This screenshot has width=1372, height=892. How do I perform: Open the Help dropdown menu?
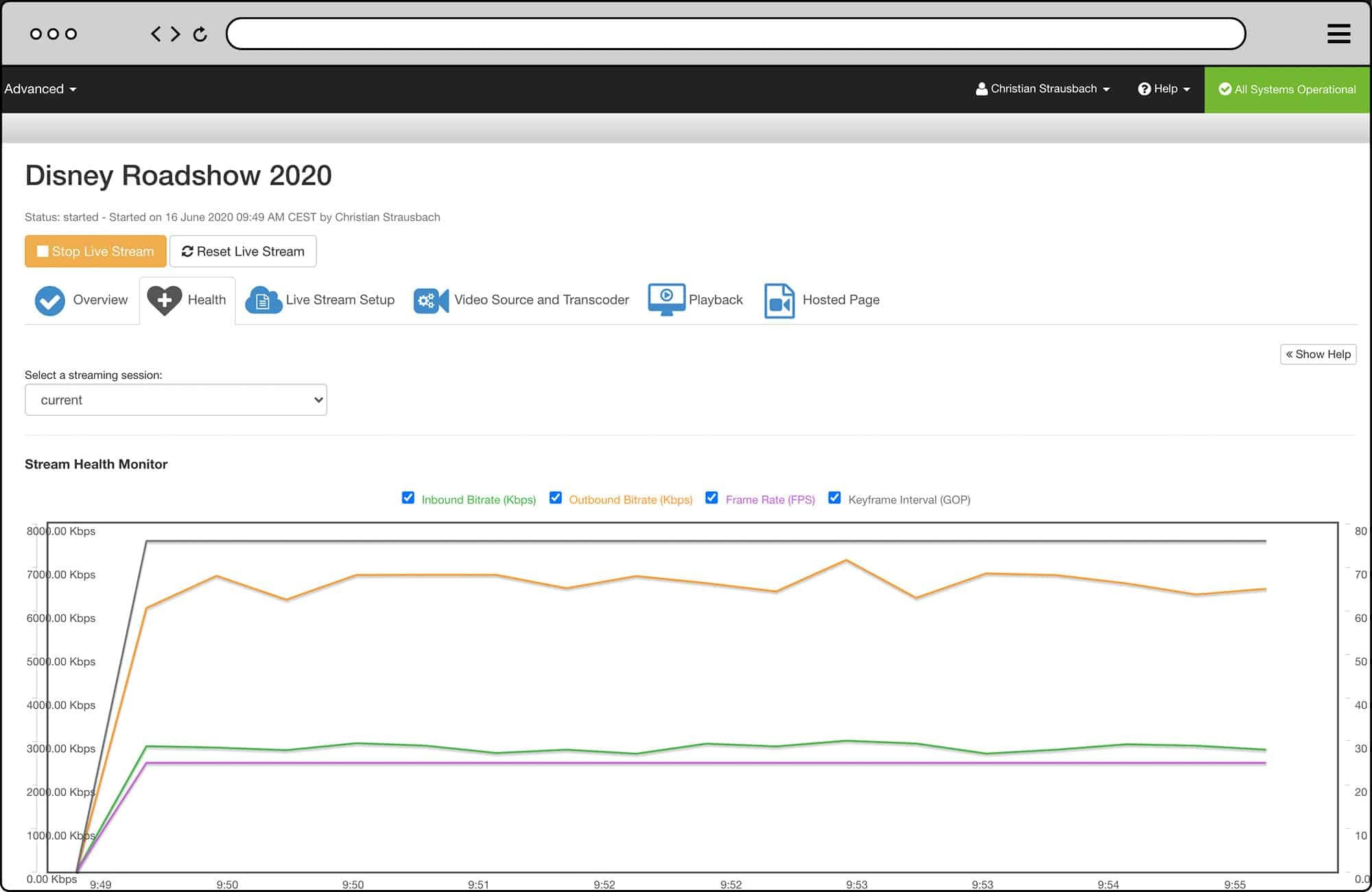point(1164,89)
